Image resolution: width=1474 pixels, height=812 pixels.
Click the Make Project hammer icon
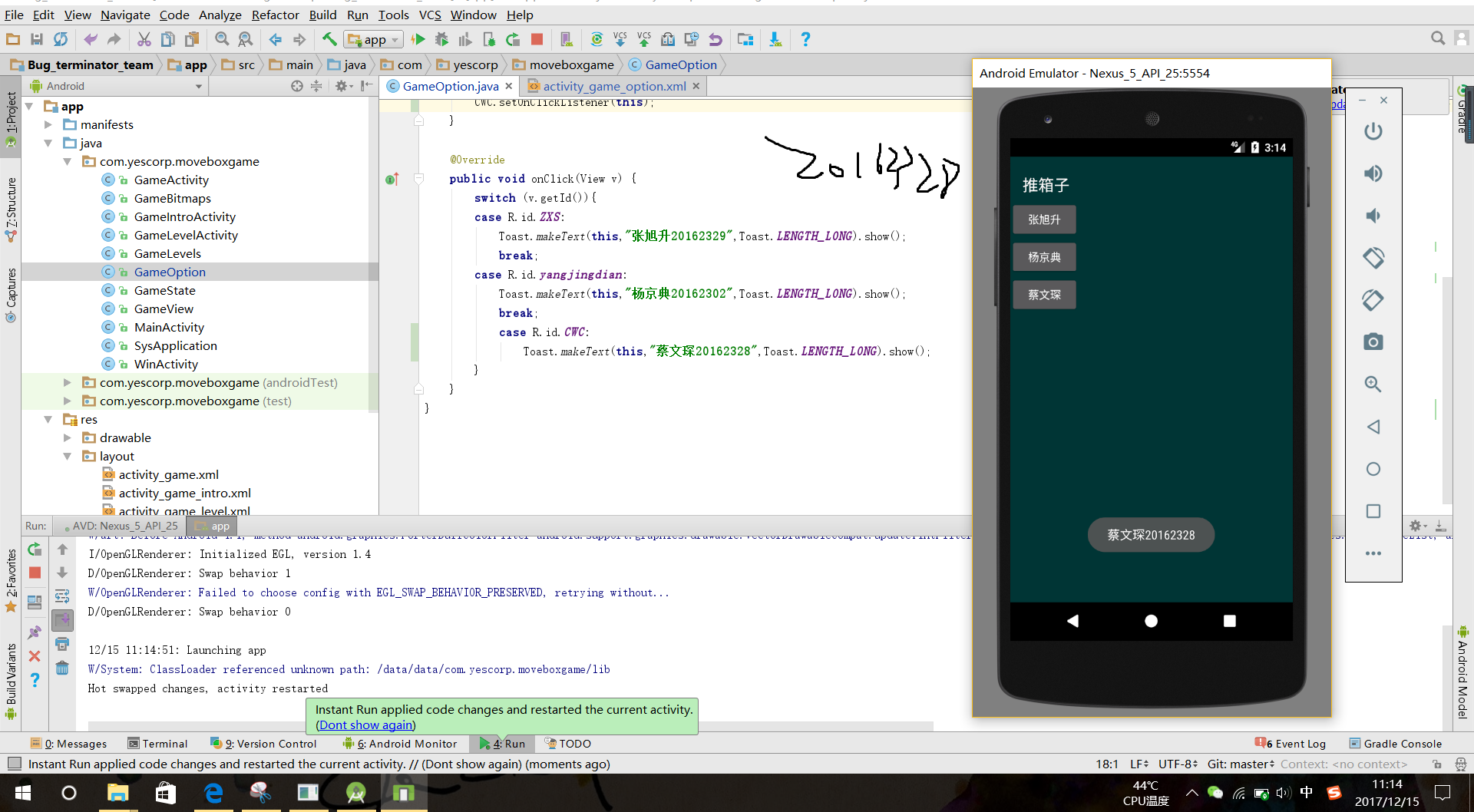pos(329,39)
